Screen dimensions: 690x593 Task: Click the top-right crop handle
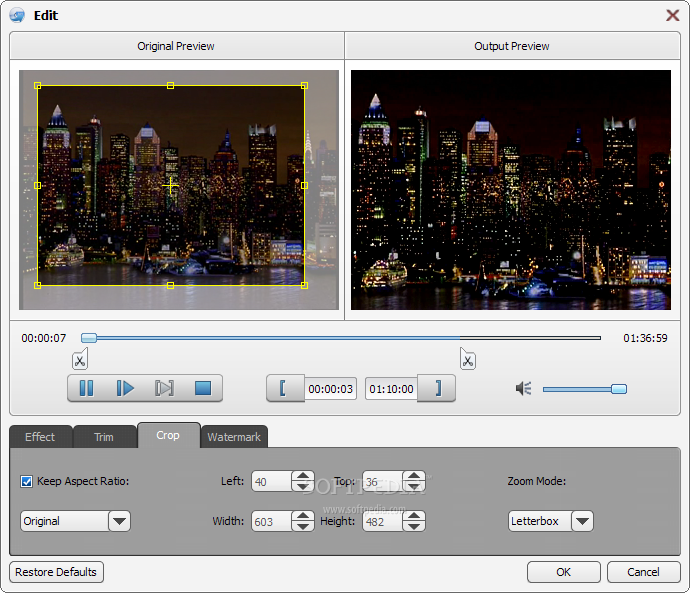pos(304,86)
